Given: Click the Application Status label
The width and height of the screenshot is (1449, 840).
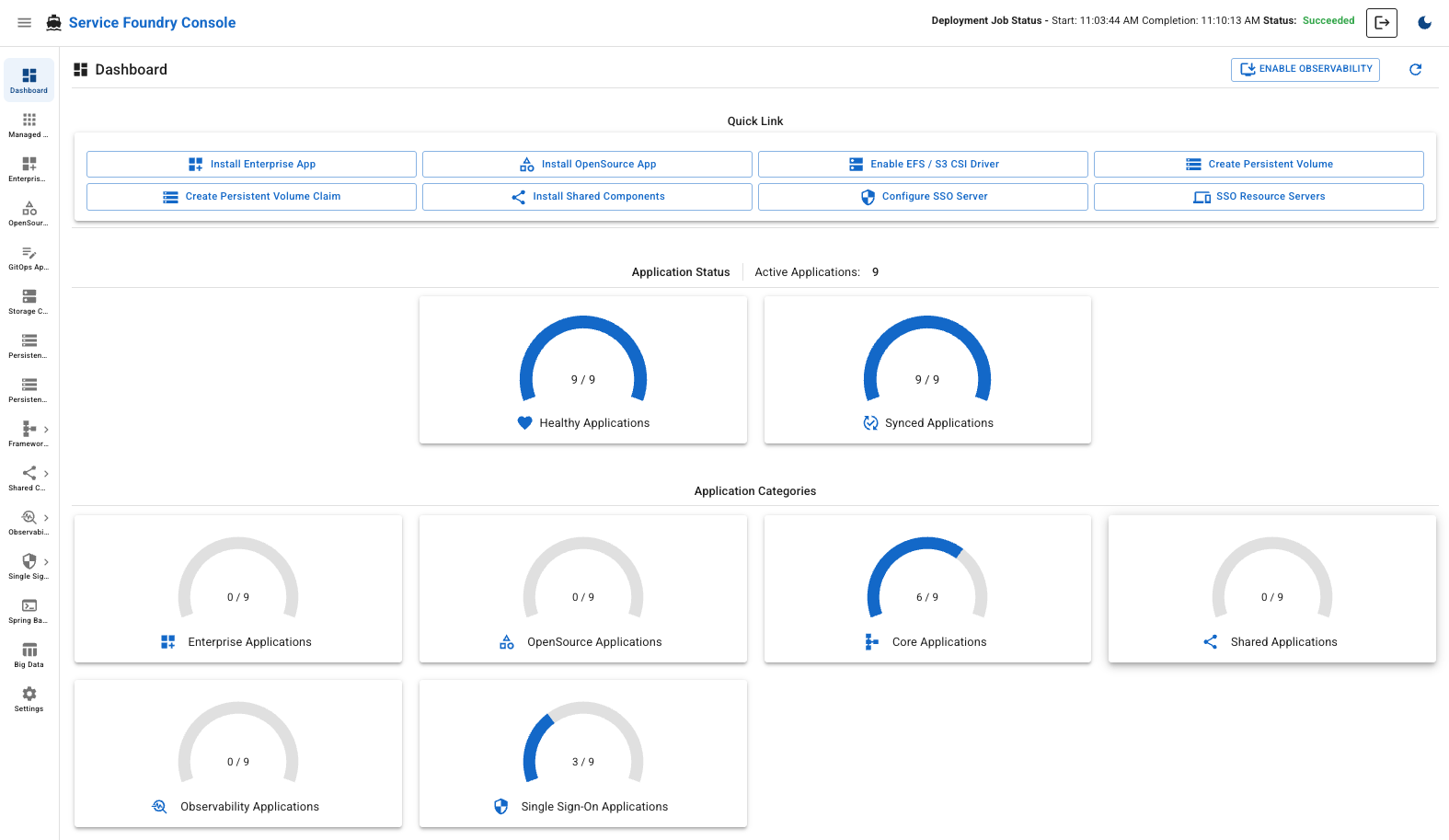Looking at the screenshot, I should pyautogui.click(x=681, y=272).
